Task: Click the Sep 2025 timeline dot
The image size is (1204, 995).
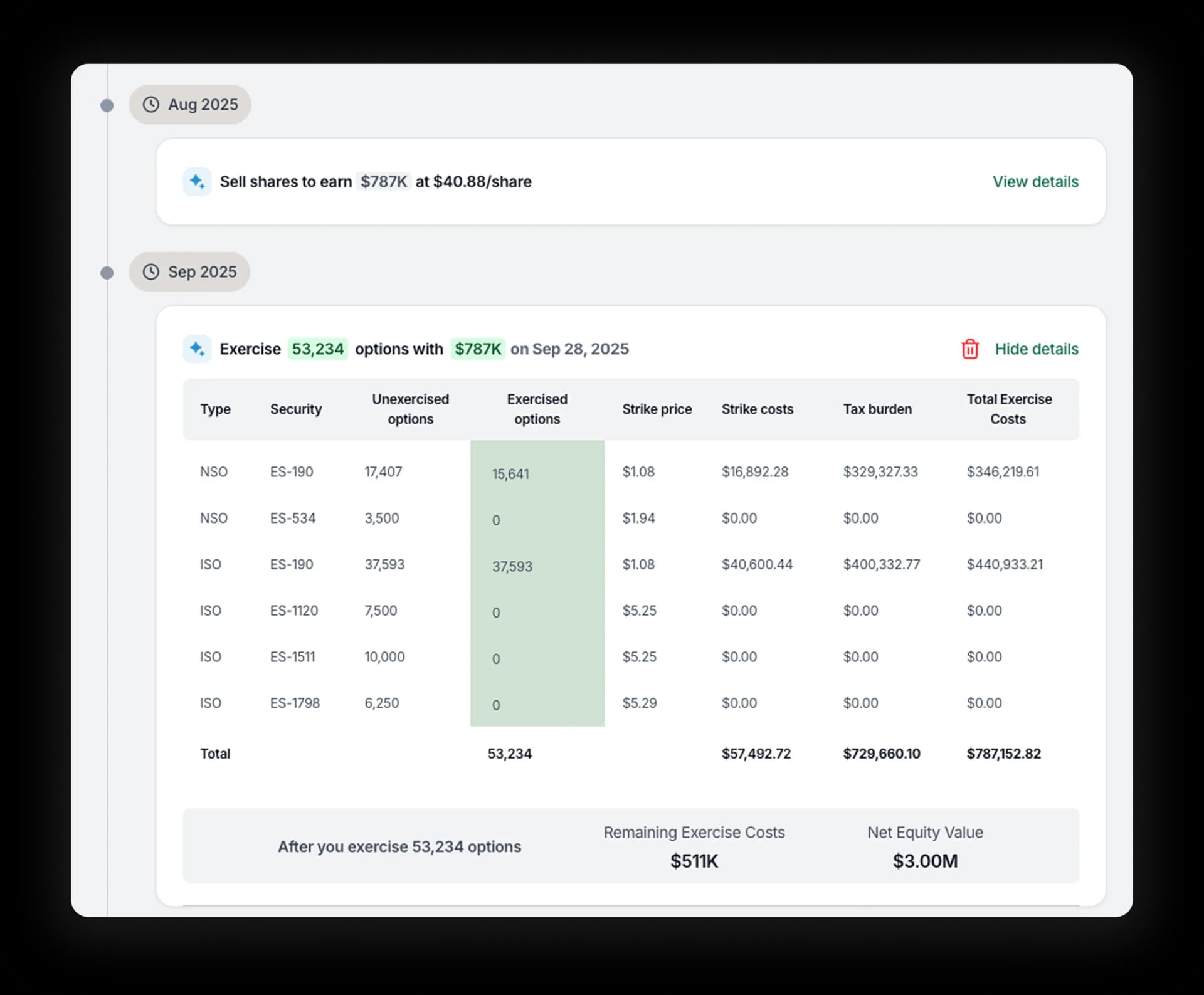Action: pyautogui.click(x=107, y=272)
